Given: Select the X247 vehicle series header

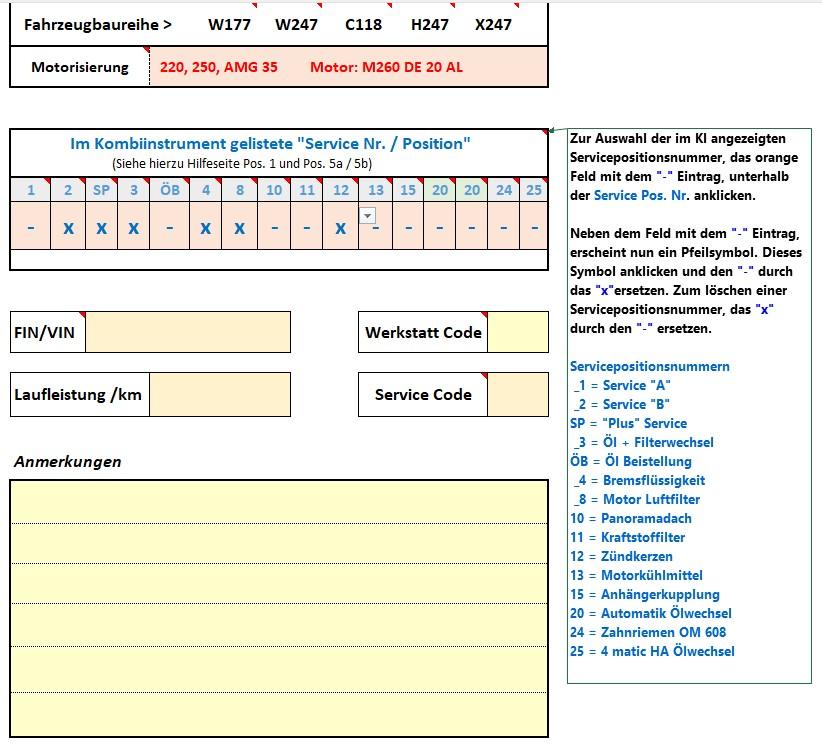Looking at the screenshot, I should tap(493, 25).
